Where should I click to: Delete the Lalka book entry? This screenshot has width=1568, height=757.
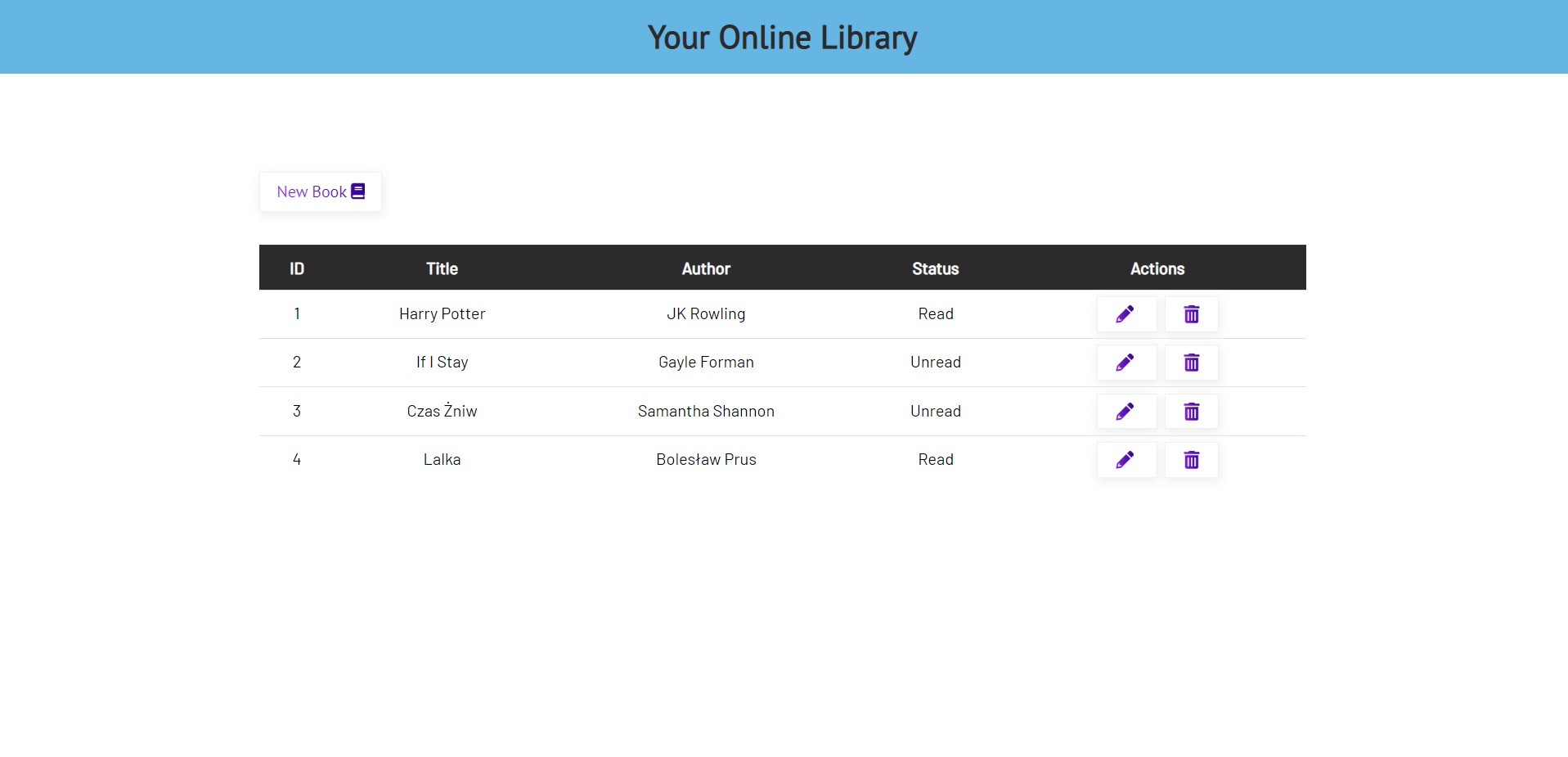1191,459
